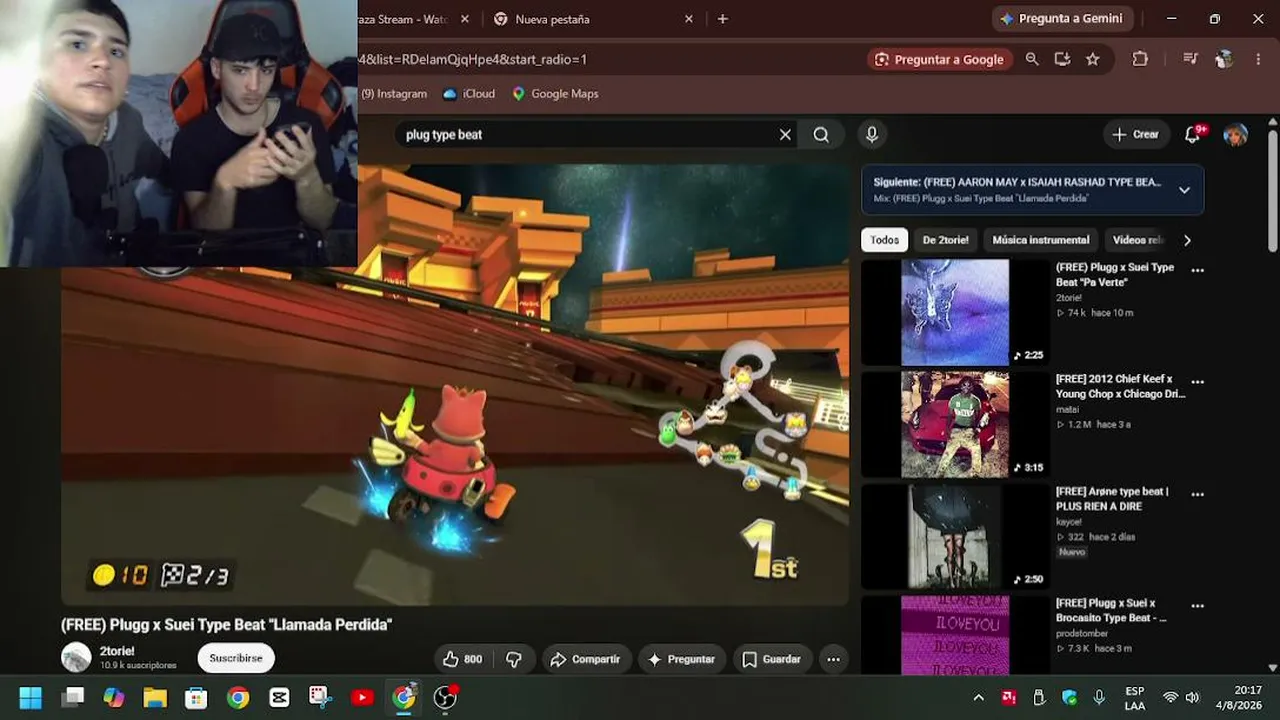1280x720 pixels.
Task: Click Pregunta a Gemini button
Action: pos(1061,19)
